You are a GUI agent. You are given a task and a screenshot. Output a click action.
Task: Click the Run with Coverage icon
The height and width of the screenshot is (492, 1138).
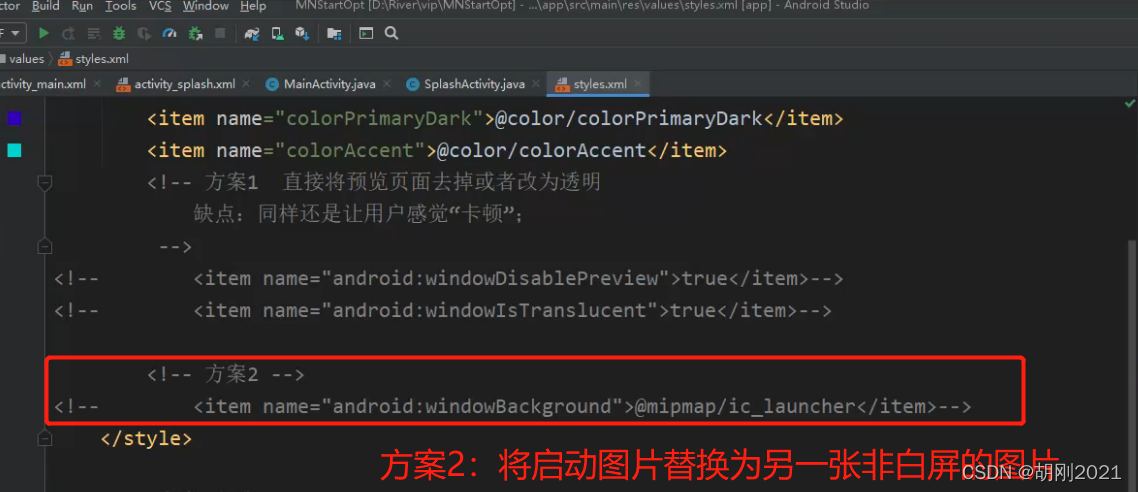point(144,33)
